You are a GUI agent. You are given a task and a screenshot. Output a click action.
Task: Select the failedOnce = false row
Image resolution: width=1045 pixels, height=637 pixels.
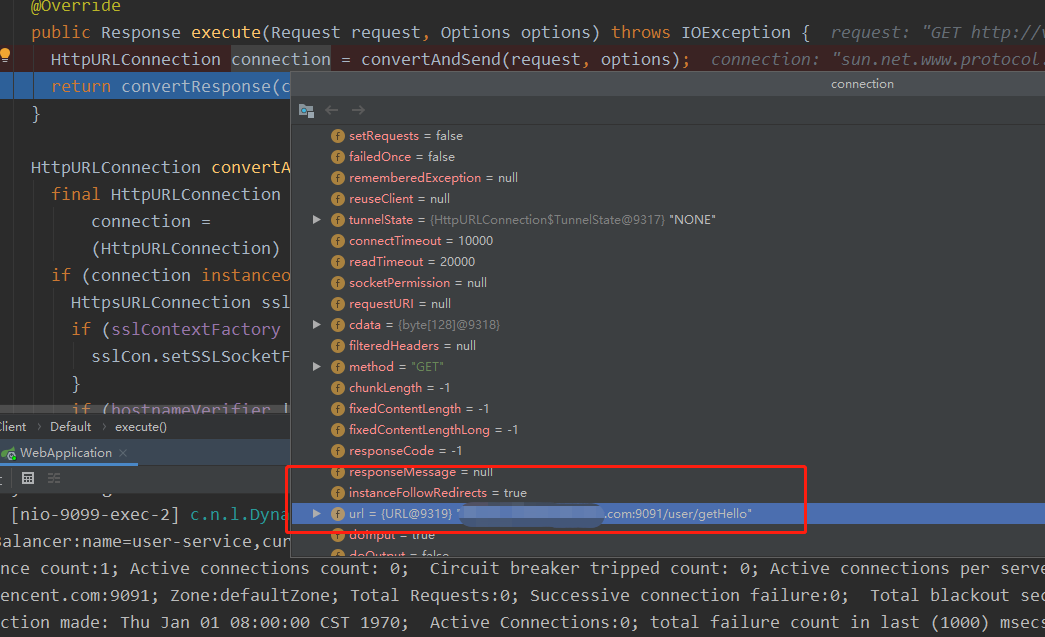click(x=667, y=157)
